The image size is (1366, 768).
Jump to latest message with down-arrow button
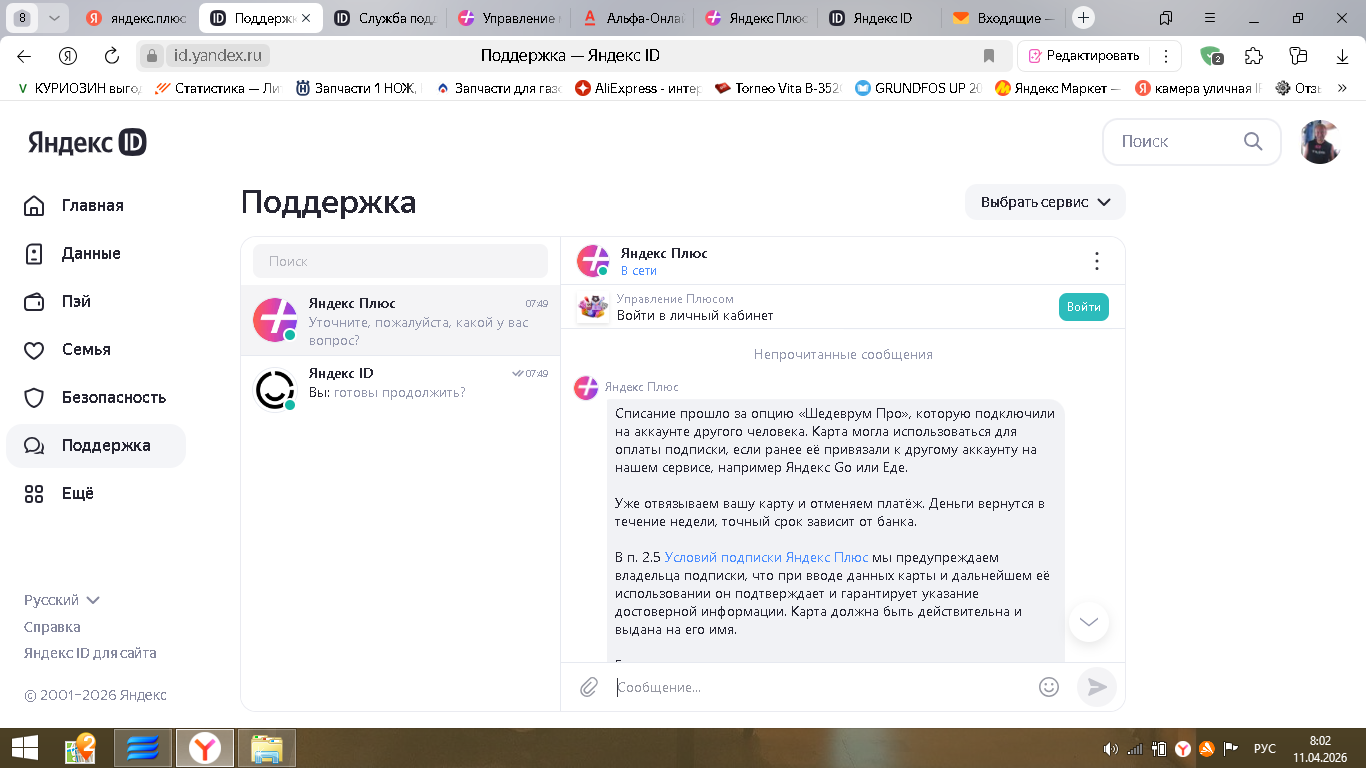click(1089, 621)
